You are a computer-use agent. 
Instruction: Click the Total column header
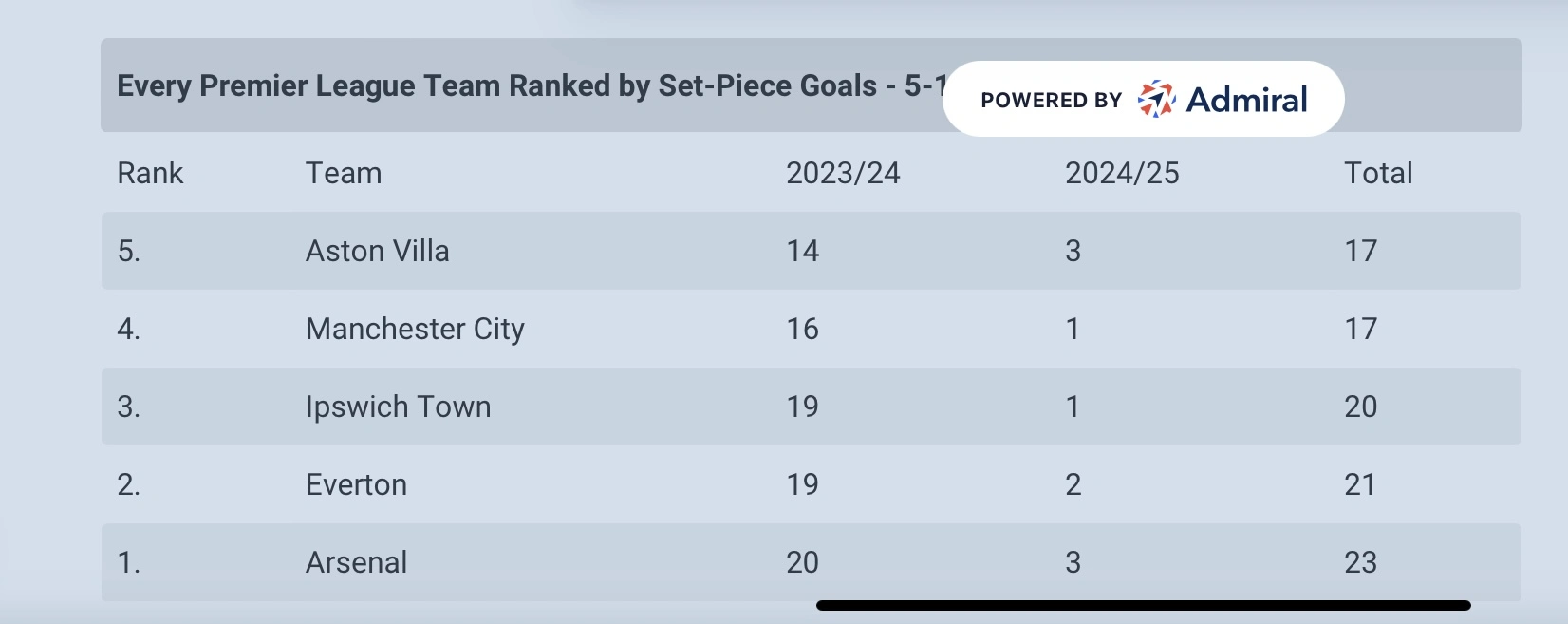pos(1378,174)
